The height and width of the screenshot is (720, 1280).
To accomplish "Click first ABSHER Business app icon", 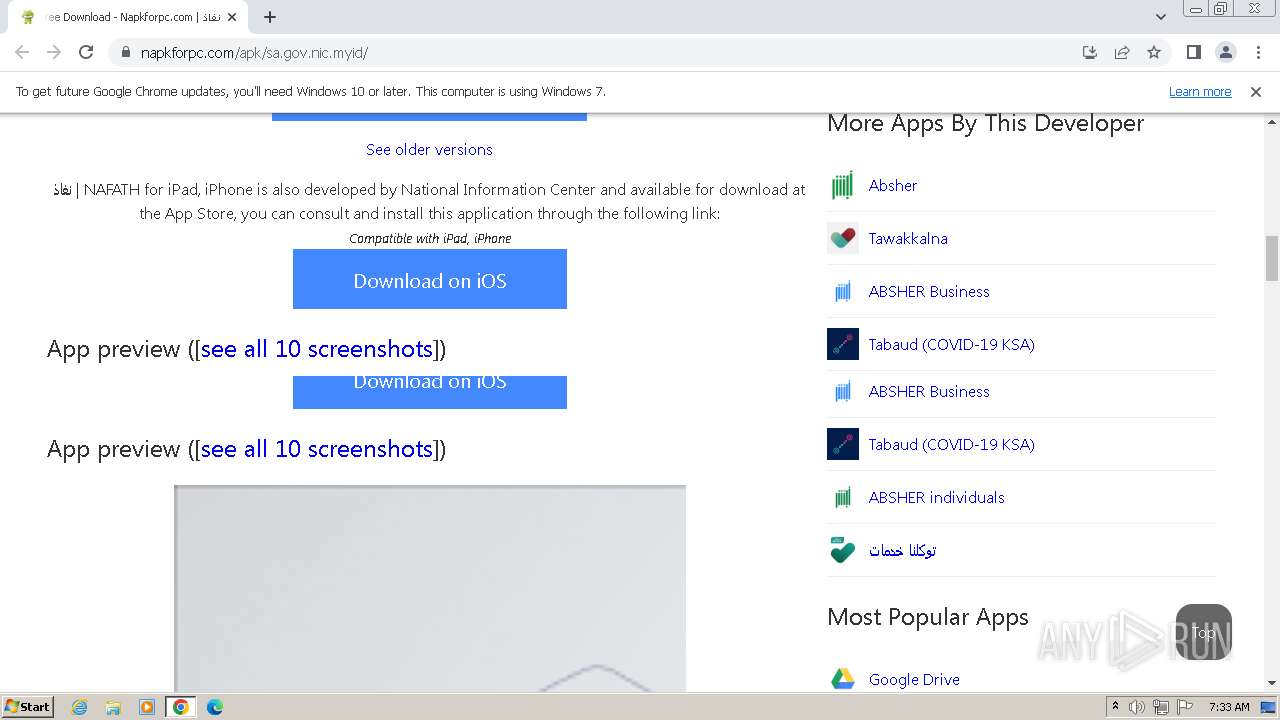I will click(843, 291).
